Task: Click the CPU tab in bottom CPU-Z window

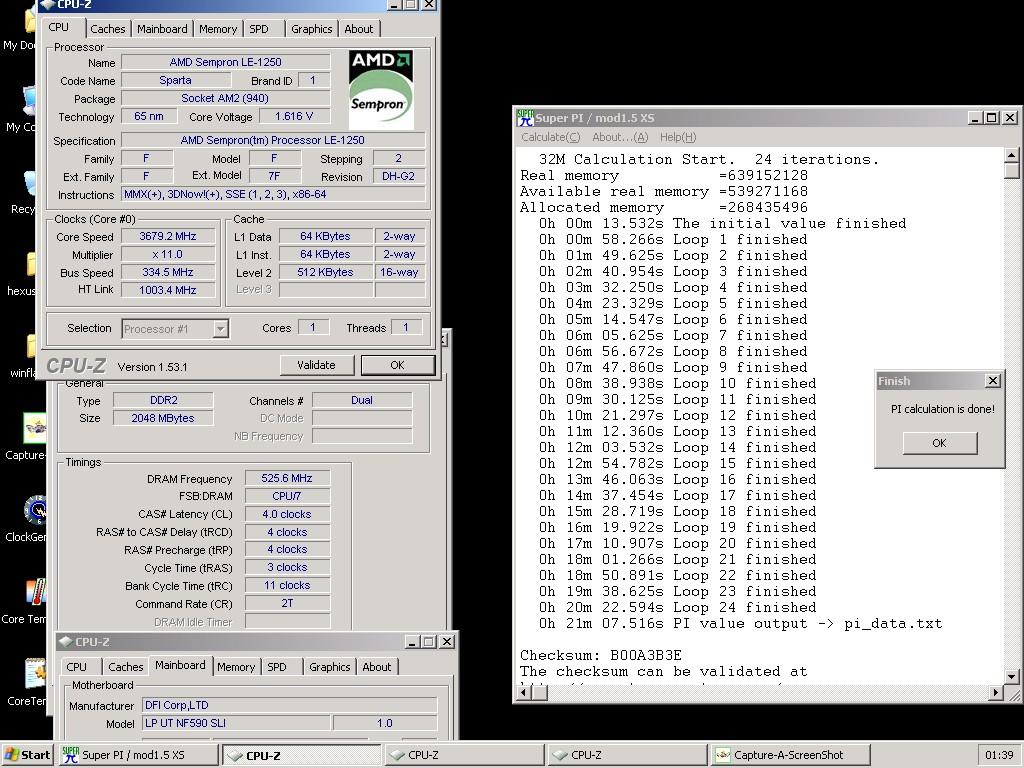Action: point(76,667)
